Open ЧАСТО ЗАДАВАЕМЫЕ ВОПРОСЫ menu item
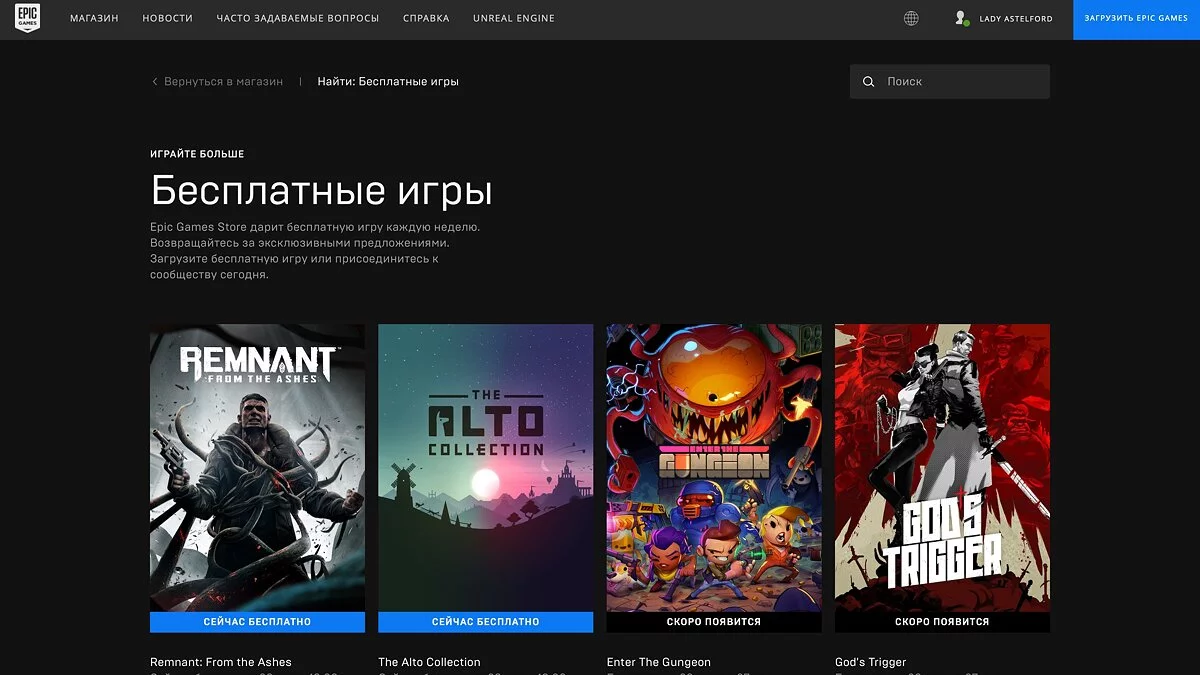Viewport: 1200px width, 675px height. tap(298, 18)
